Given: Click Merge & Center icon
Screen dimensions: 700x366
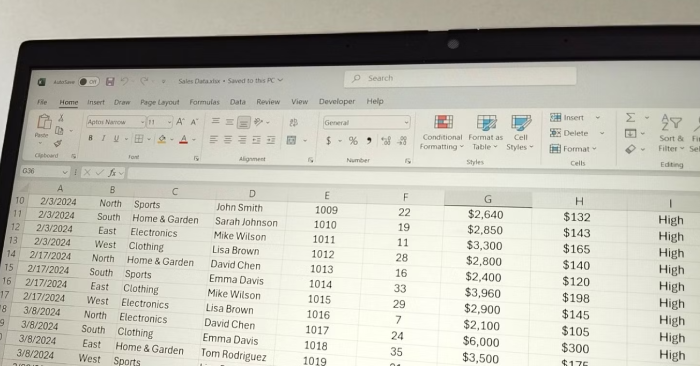Looking at the screenshot, I should (x=292, y=141).
